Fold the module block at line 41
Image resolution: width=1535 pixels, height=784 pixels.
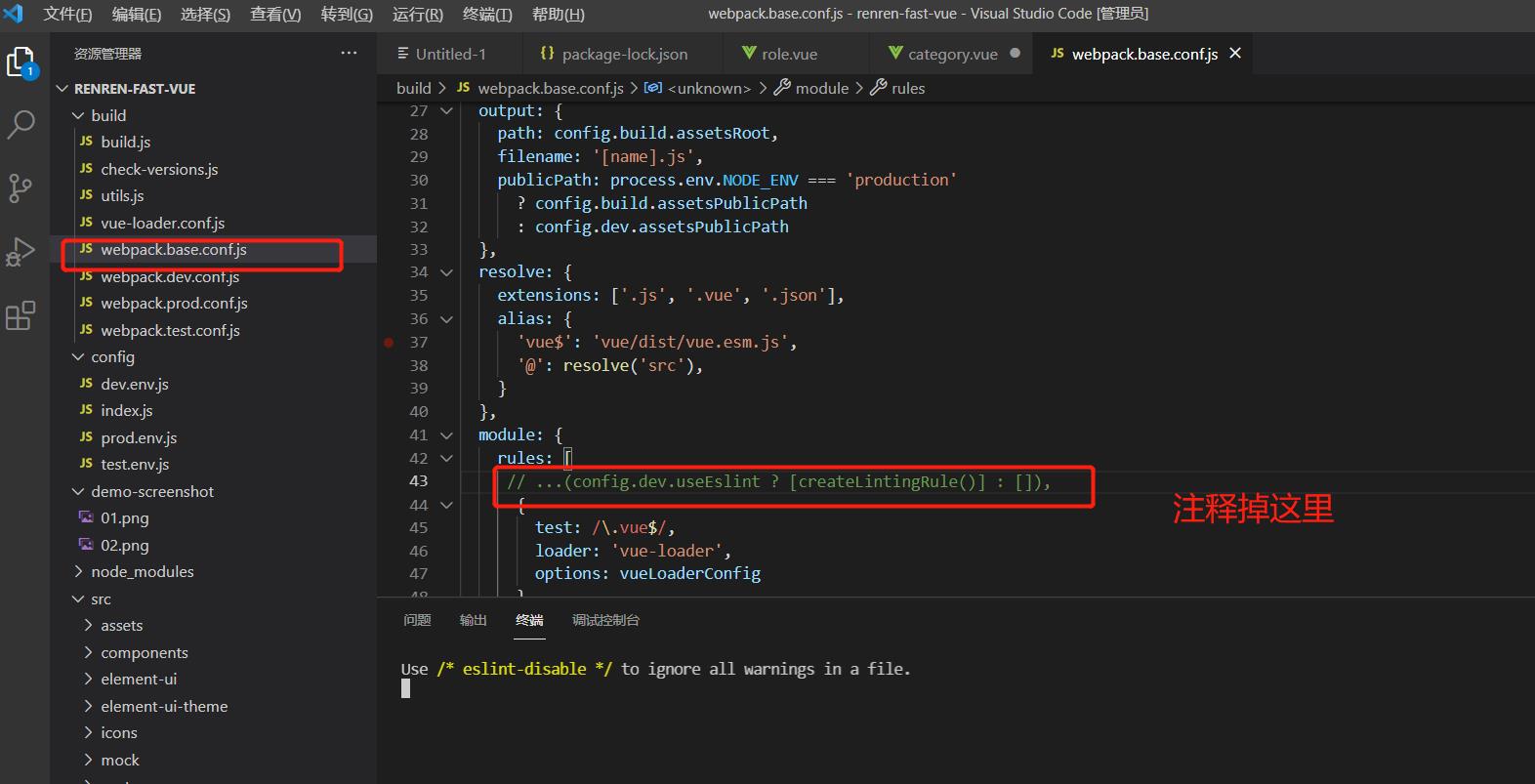coord(446,435)
